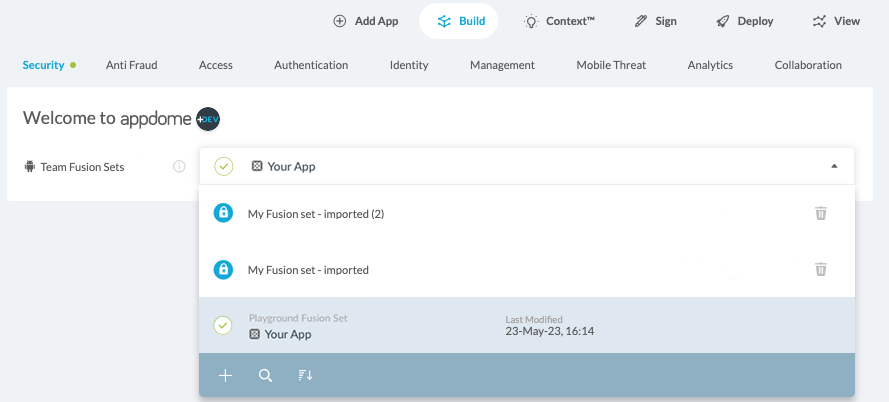Switch to the Mobile Threat tab
This screenshot has height=402, width=889.
point(611,65)
